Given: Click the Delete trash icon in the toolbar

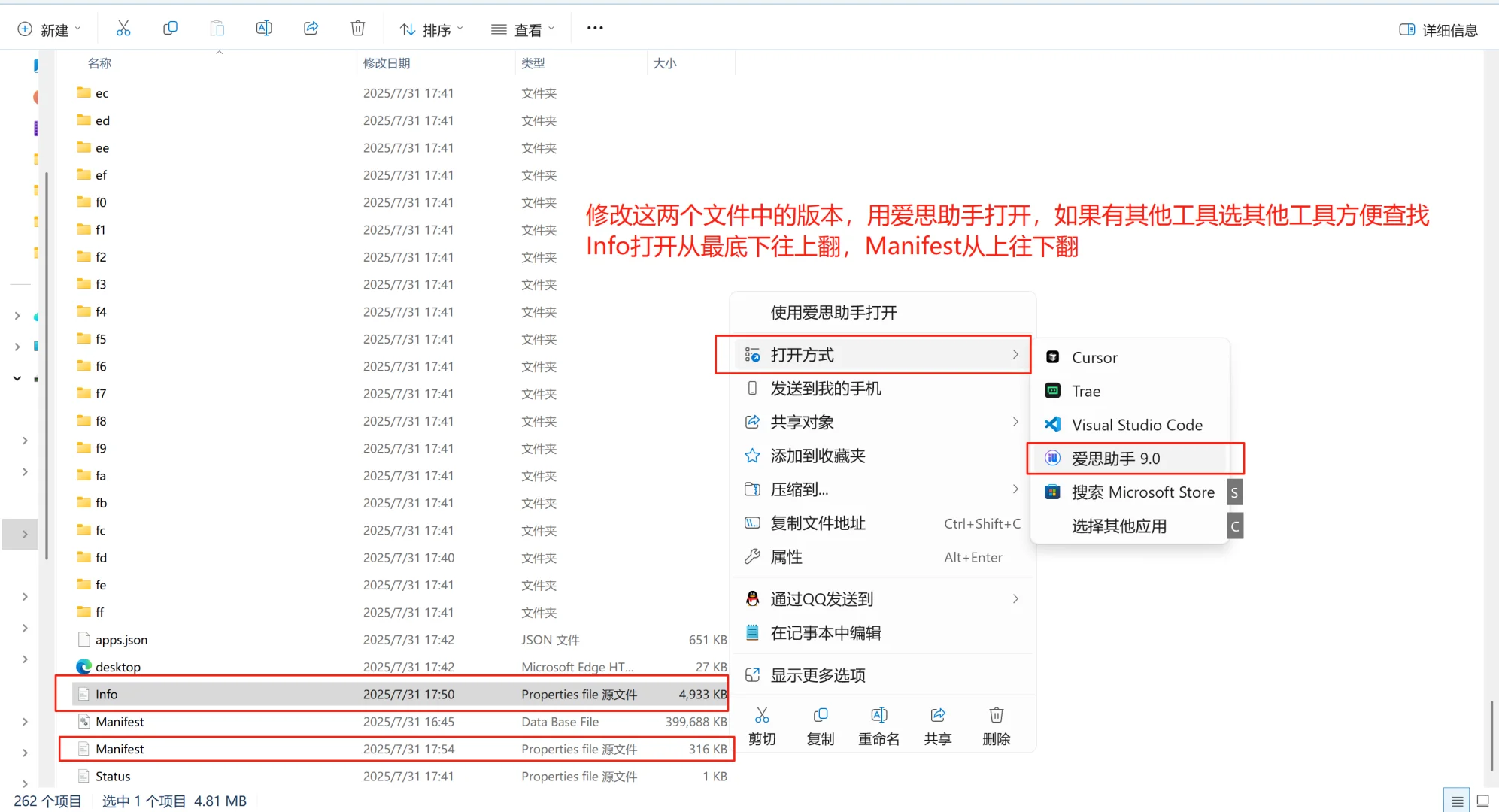Looking at the screenshot, I should 357,28.
